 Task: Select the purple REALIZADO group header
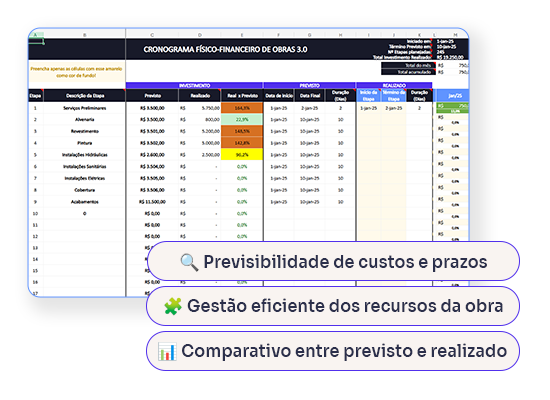[x=394, y=85]
